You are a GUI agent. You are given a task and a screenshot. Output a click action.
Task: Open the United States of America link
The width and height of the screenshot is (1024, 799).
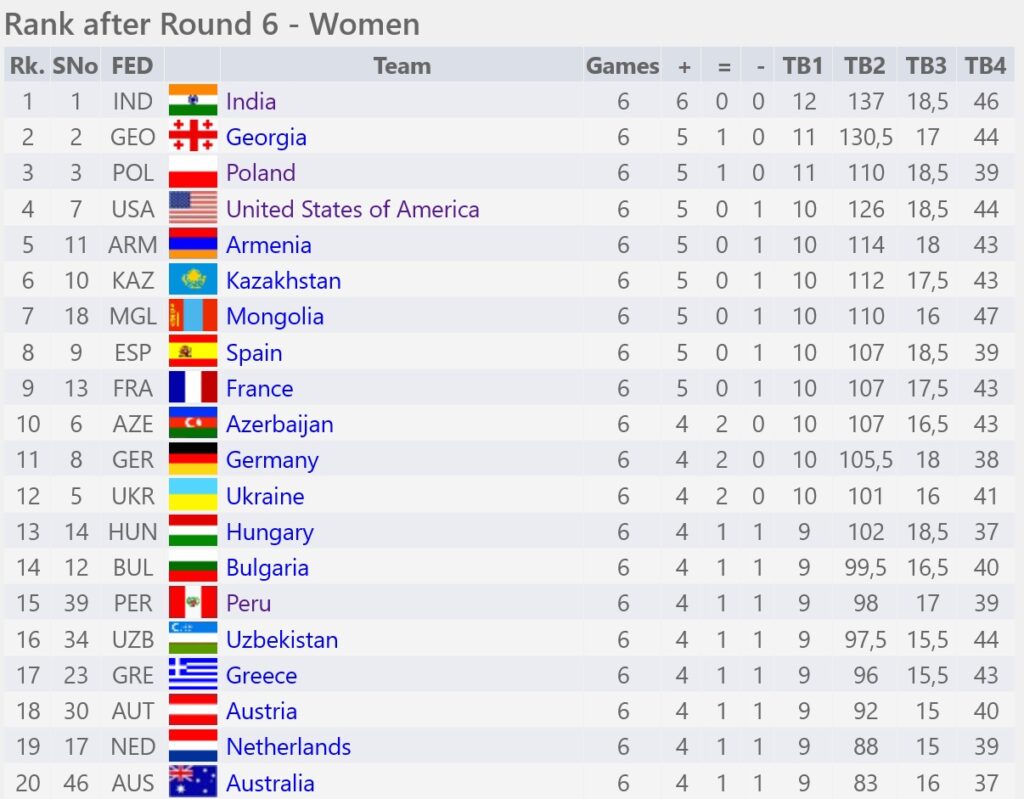pos(353,209)
